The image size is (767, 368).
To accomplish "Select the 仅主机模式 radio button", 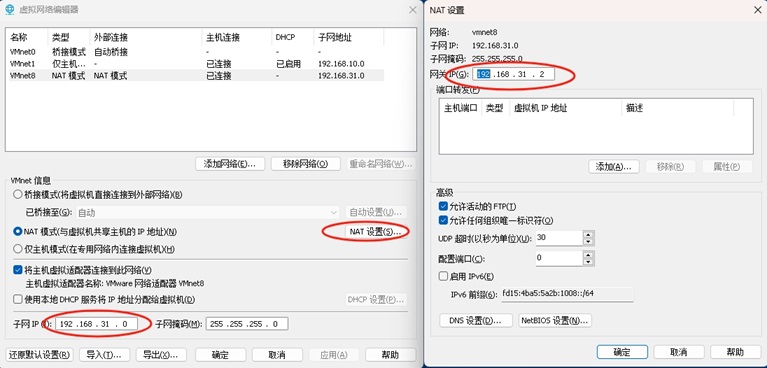I will [x=18, y=249].
